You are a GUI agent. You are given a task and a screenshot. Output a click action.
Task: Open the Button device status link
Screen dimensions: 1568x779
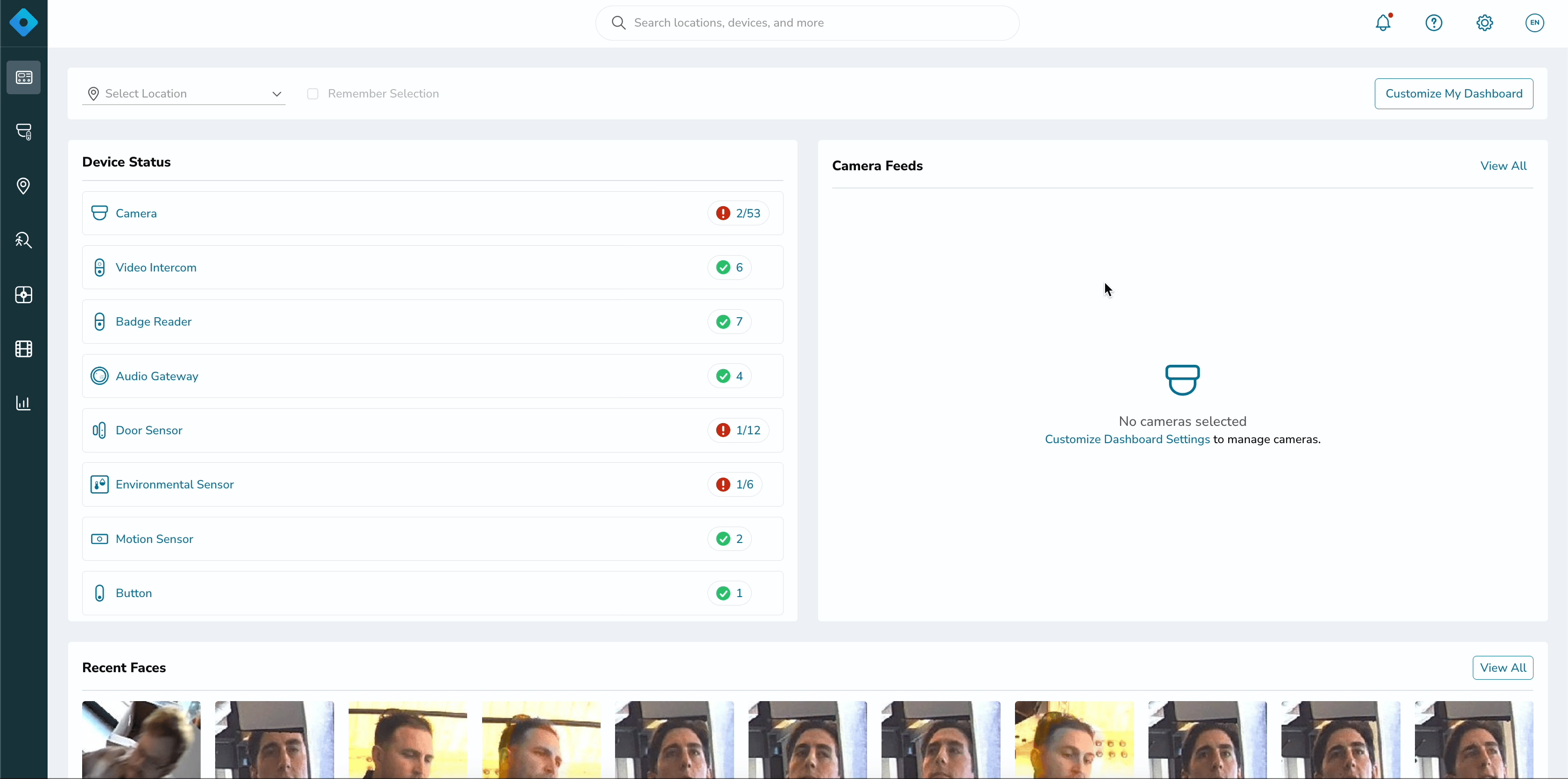(x=134, y=593)
